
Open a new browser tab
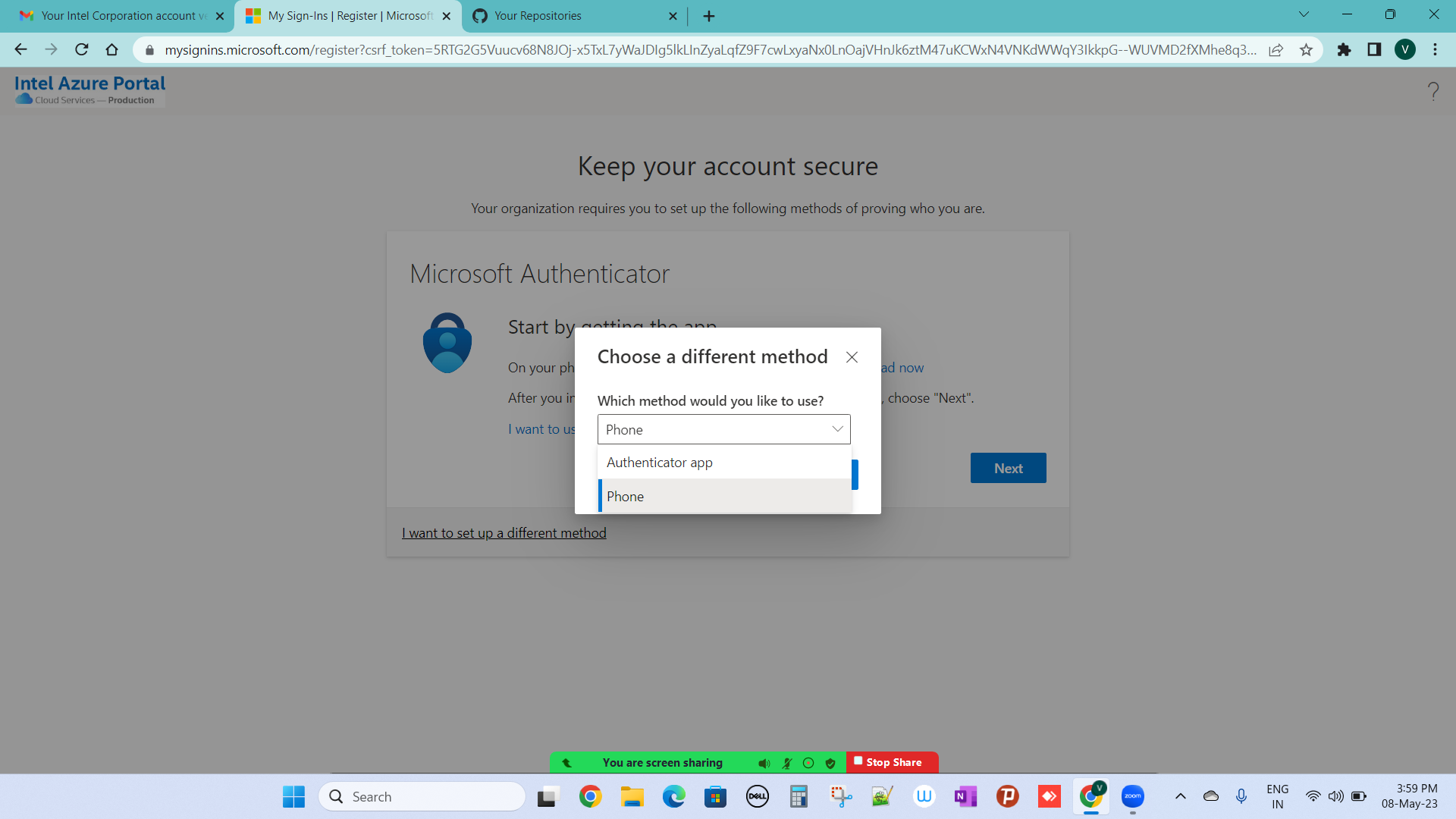click(709, 16)
